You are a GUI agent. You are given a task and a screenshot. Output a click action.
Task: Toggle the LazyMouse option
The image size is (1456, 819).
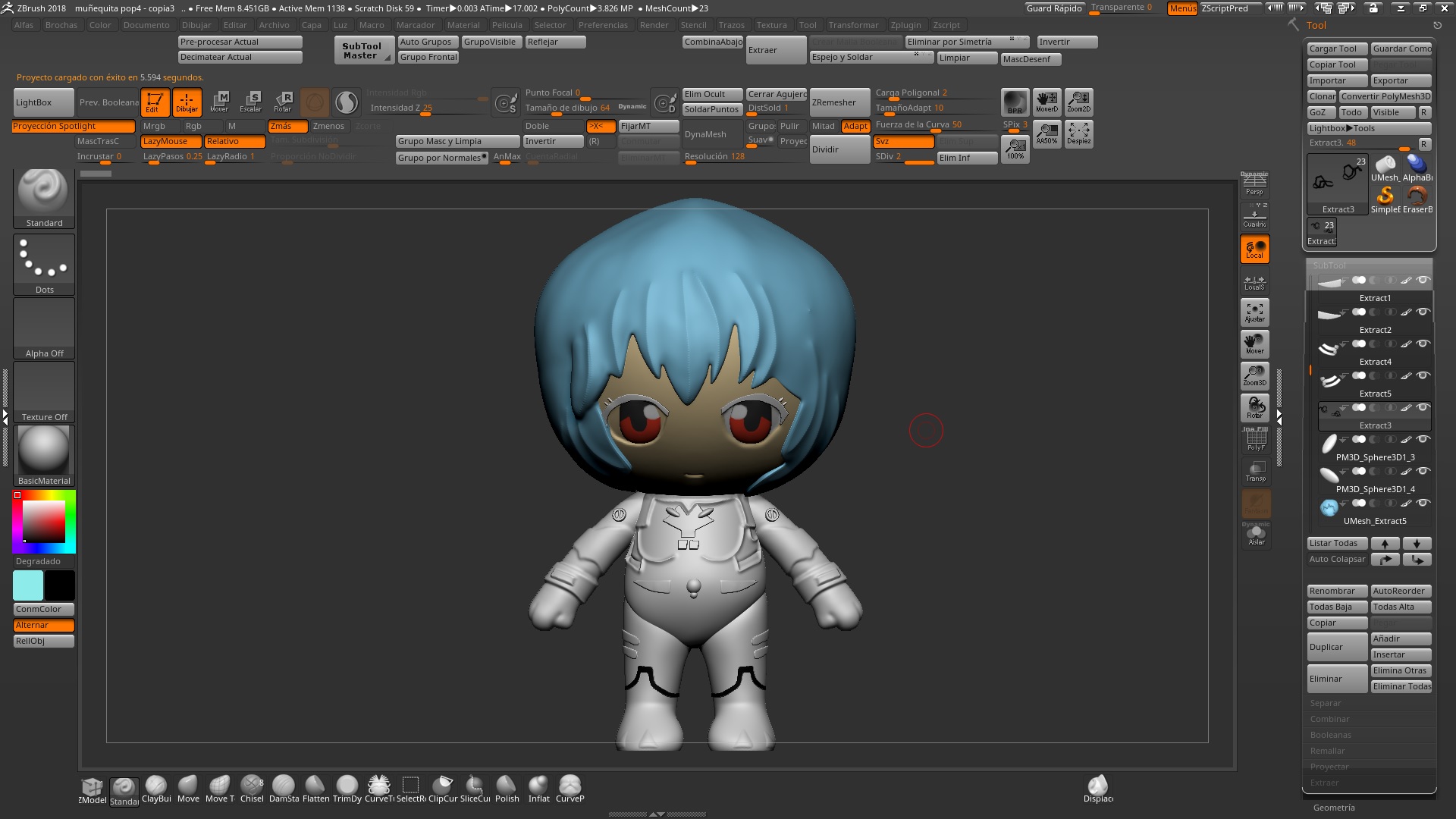[x=171, y=142]
